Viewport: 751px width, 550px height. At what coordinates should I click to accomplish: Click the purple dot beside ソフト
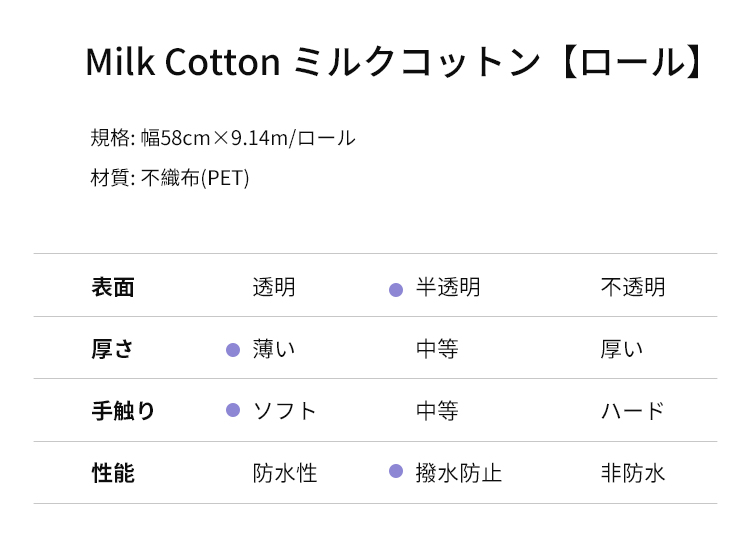coord(233,410)
